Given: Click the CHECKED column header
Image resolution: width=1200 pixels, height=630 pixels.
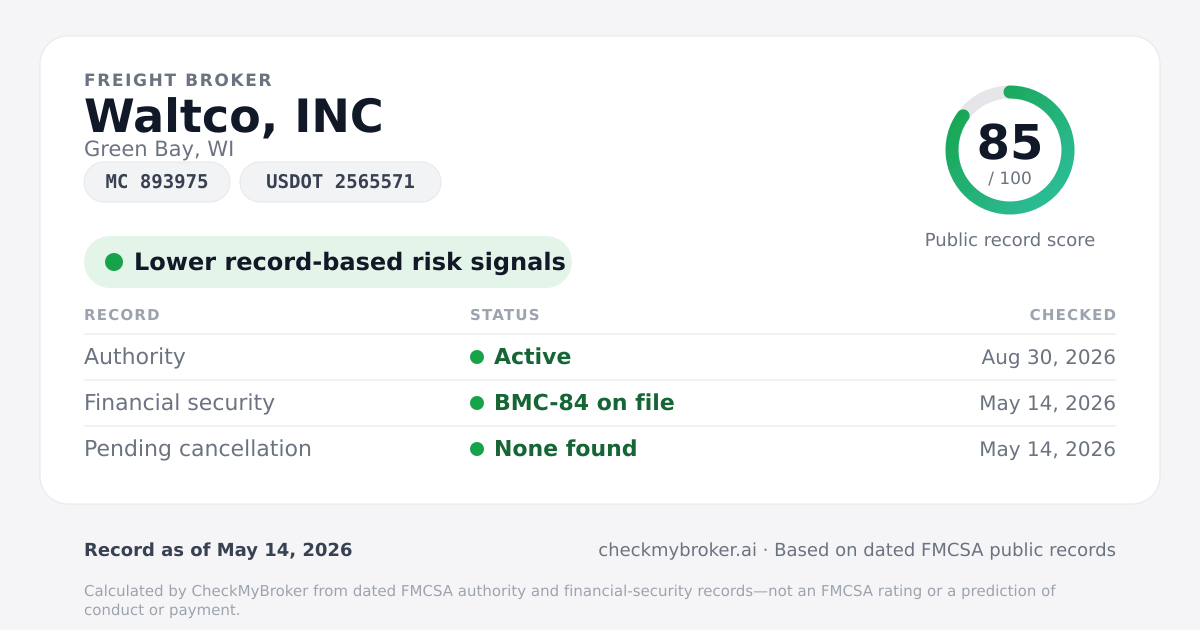Looking at the screenshot, I should pos(1073,315).
